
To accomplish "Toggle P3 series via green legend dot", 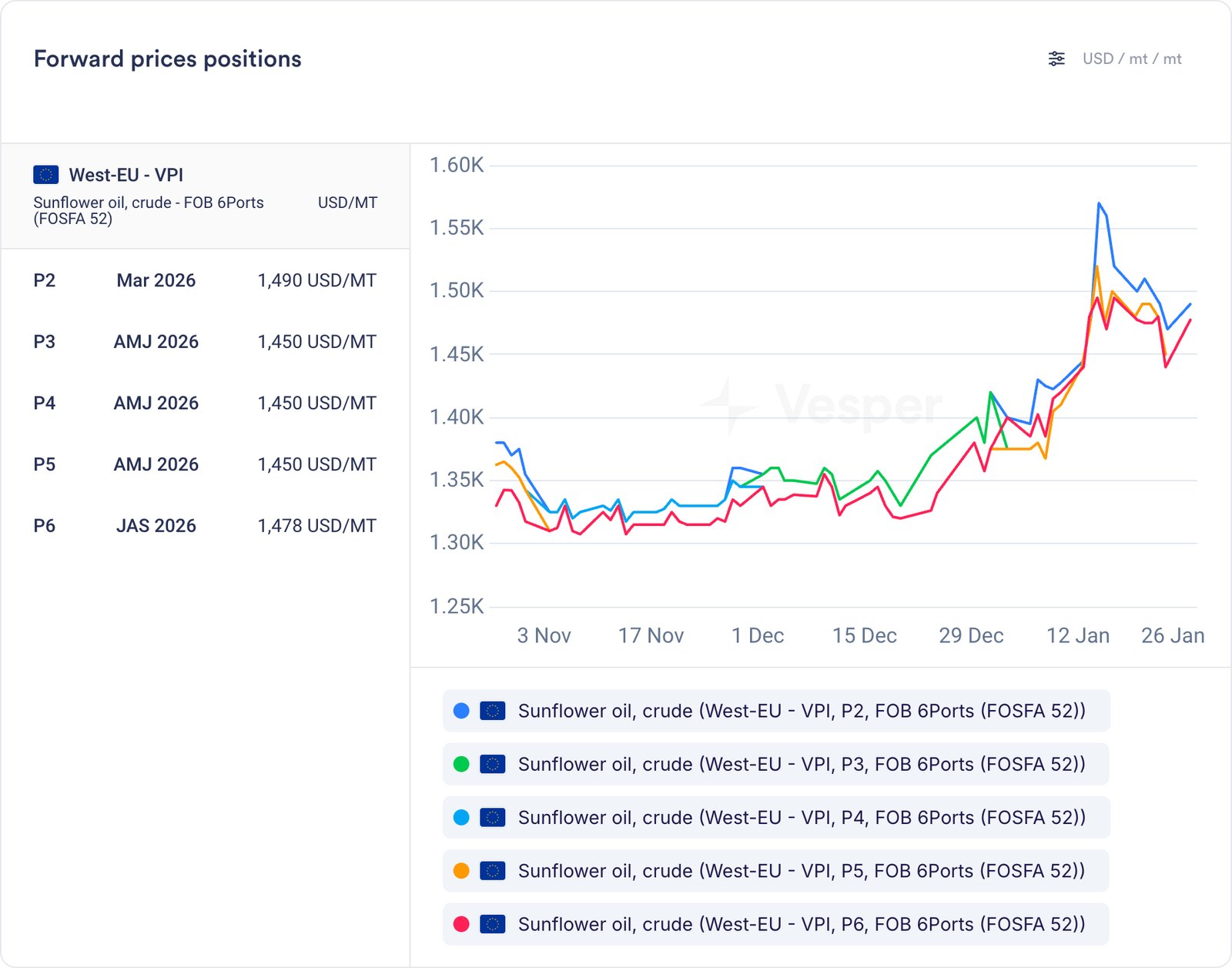I will (461, 764).
